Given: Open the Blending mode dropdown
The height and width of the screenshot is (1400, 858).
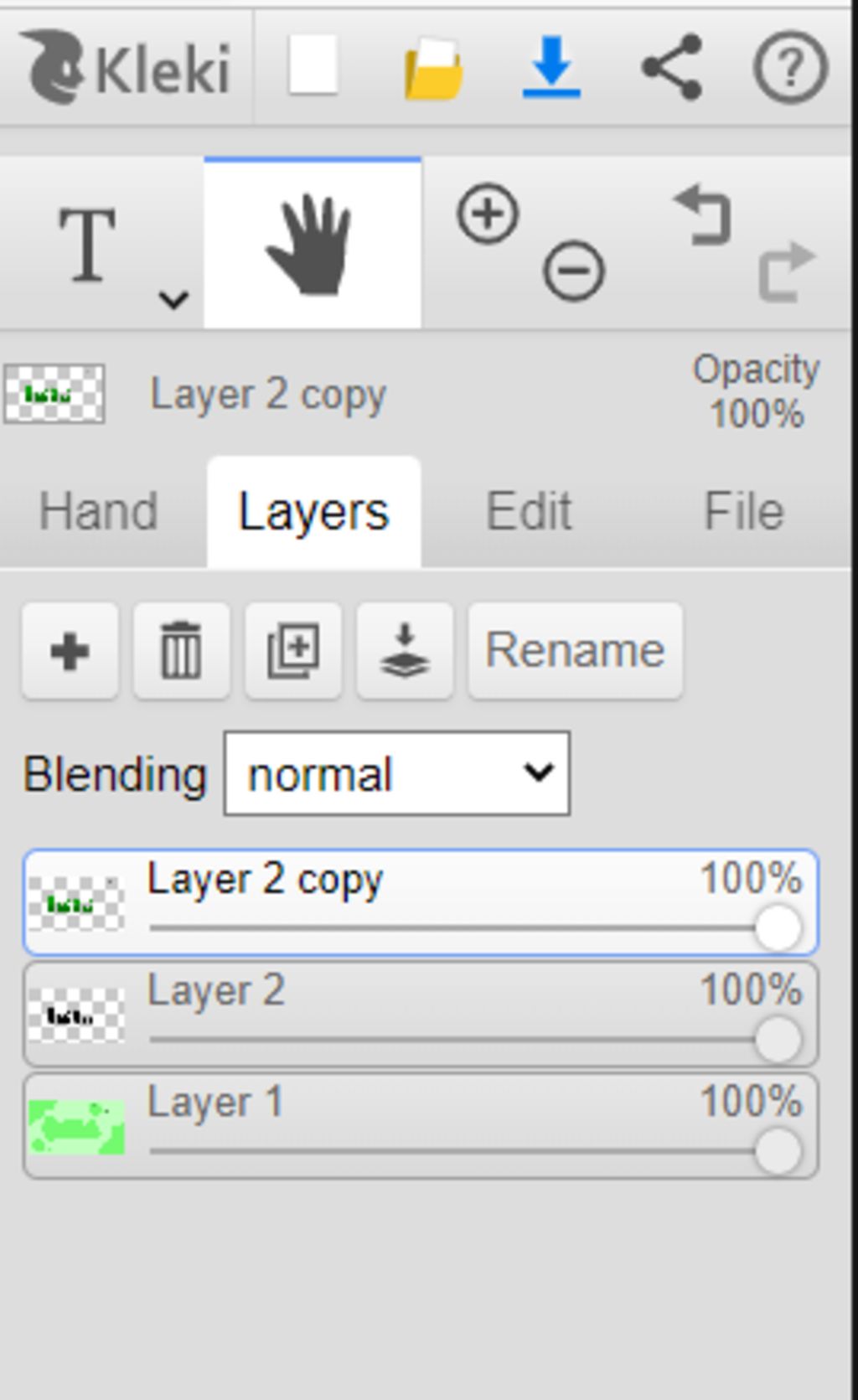Looking at the screenshot, I should pyautogui.click(x=397, y=773).
